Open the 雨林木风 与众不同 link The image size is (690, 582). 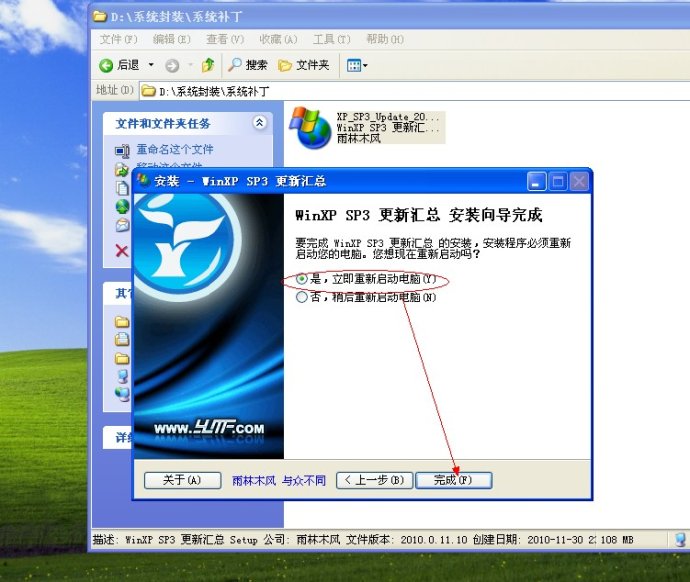(279, 480)
